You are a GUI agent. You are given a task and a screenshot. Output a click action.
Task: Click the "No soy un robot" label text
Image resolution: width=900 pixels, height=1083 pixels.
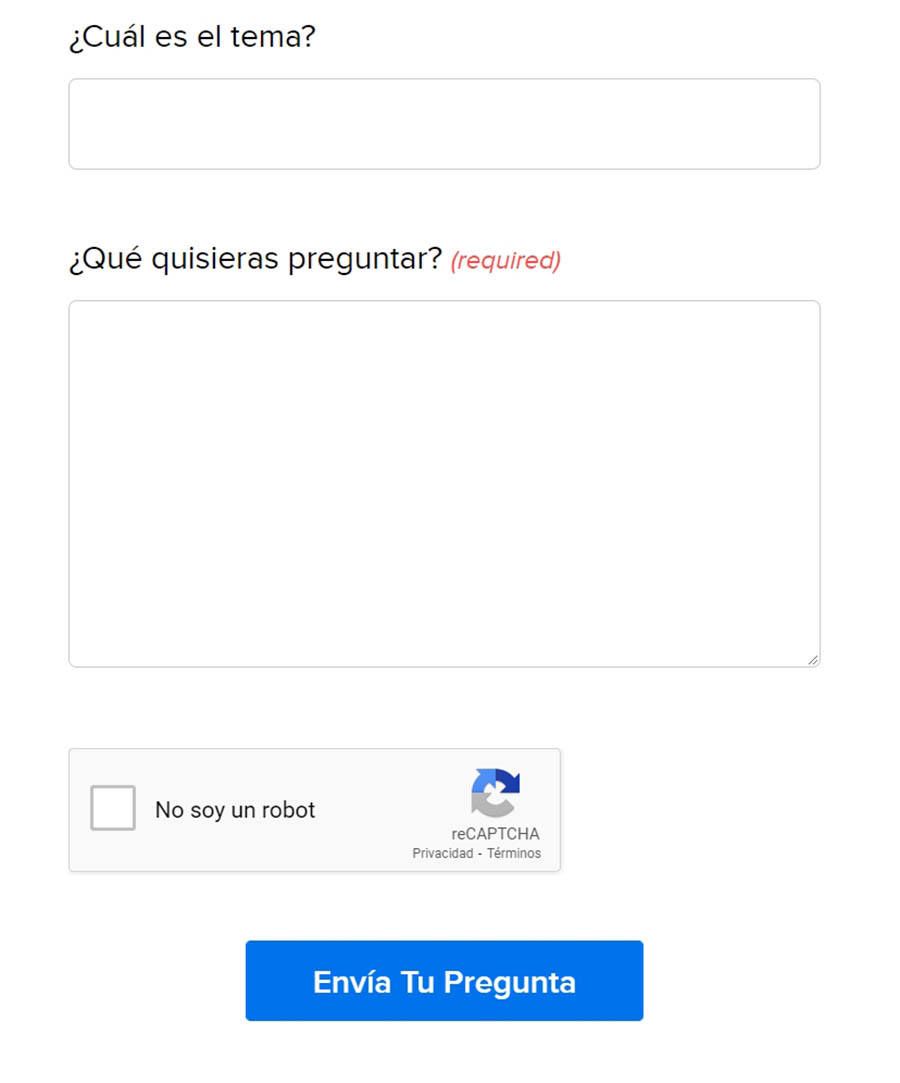pos(235,810)
